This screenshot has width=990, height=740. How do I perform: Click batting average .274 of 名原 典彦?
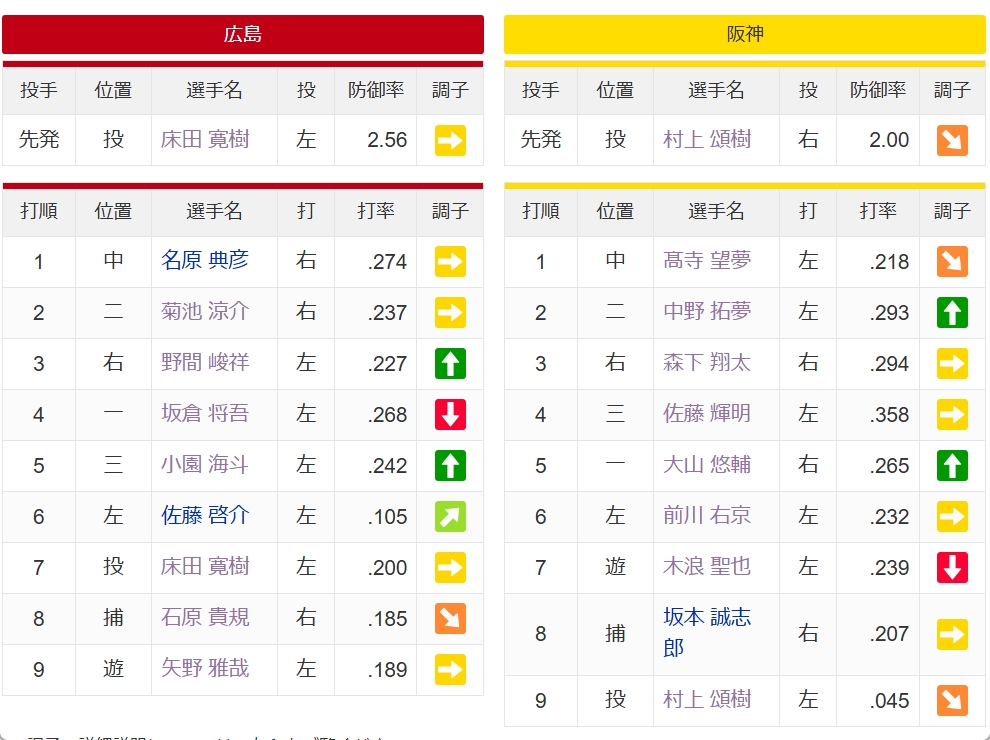(x=388, y=261)
